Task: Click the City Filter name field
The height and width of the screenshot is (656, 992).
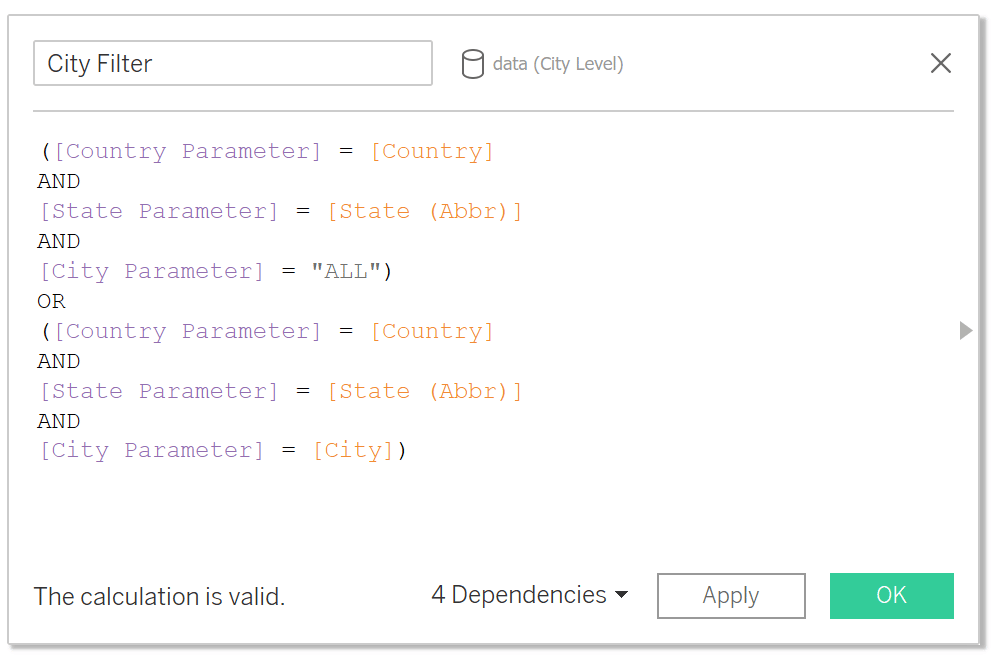Action: (x=233, y=63)
